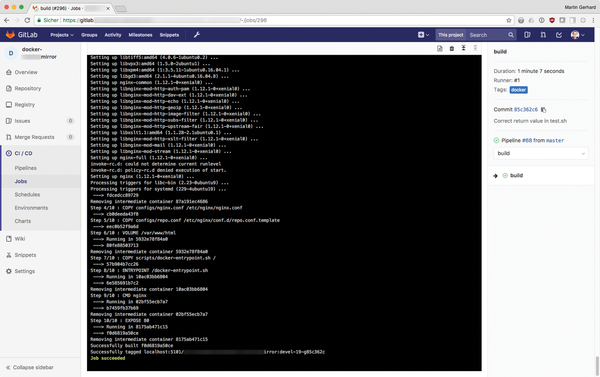Go to Groups in top navbar
This screenshot has width=600, height=377.
click(x=89, y=35)
